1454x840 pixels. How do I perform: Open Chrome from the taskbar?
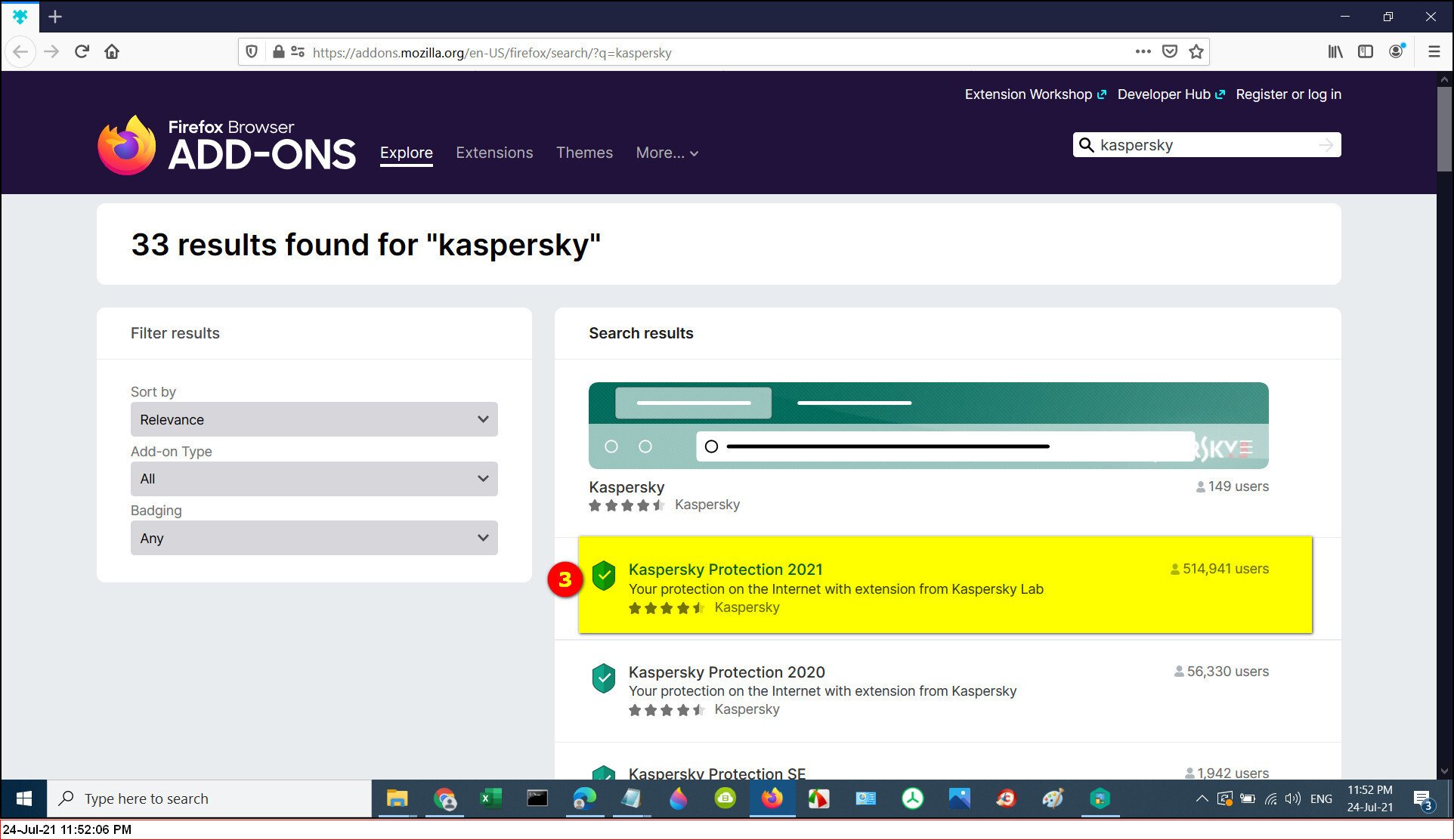(x=445, y=798)
